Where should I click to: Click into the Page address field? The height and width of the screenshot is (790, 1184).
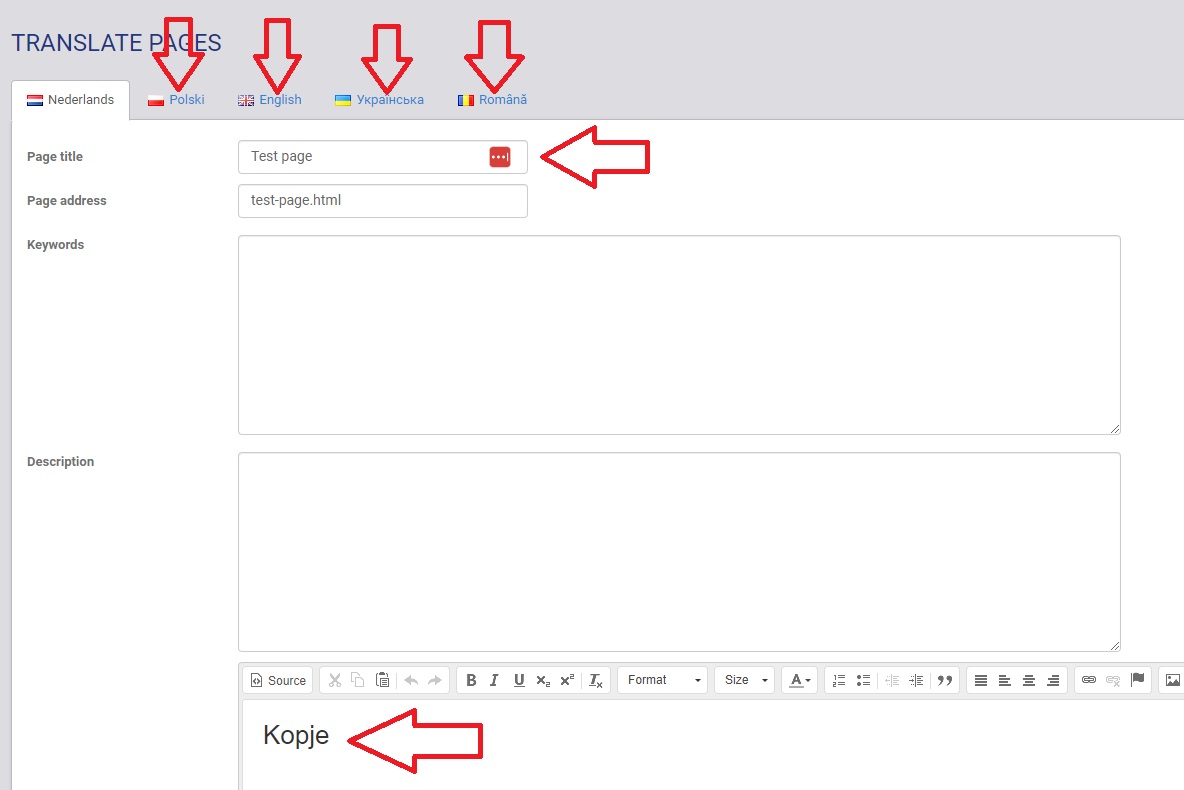tap(382, 201)
